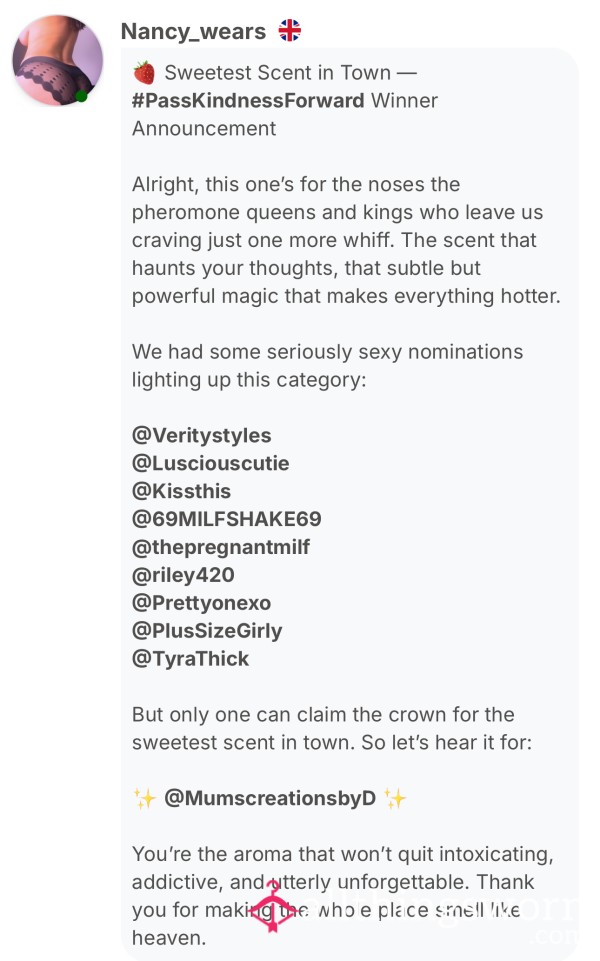The height and width of the screenshot is (961, 600).
Task: Click the strawberry emoji
Action: coord(144,72)
